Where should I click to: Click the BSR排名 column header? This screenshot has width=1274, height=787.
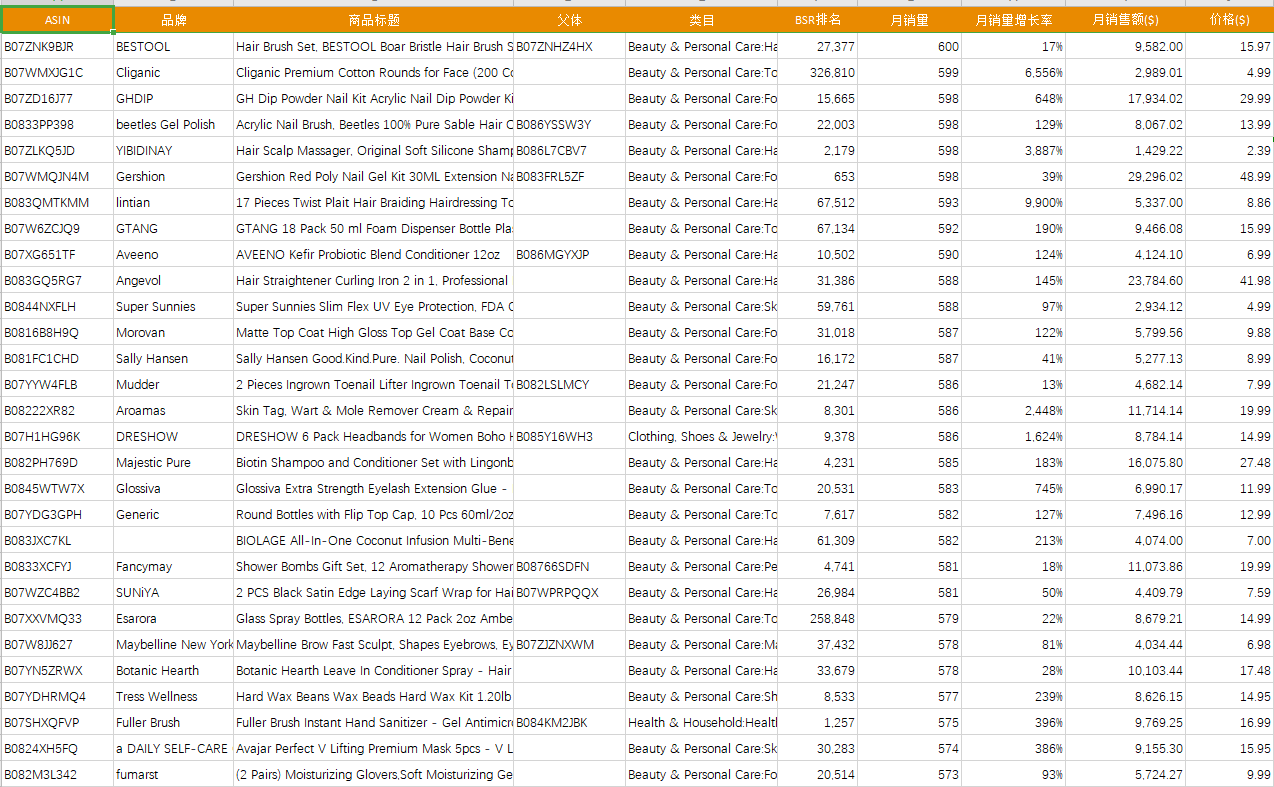[818, 20]
